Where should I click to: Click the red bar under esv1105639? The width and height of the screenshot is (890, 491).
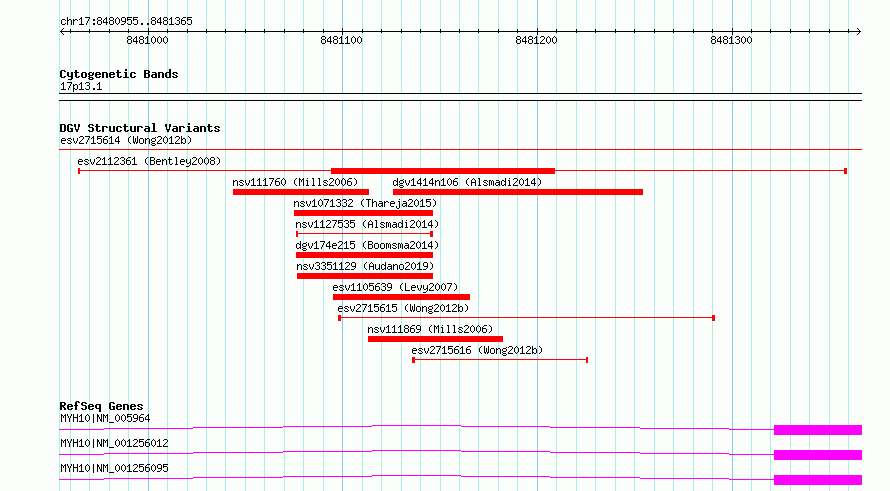pos(401,297)
